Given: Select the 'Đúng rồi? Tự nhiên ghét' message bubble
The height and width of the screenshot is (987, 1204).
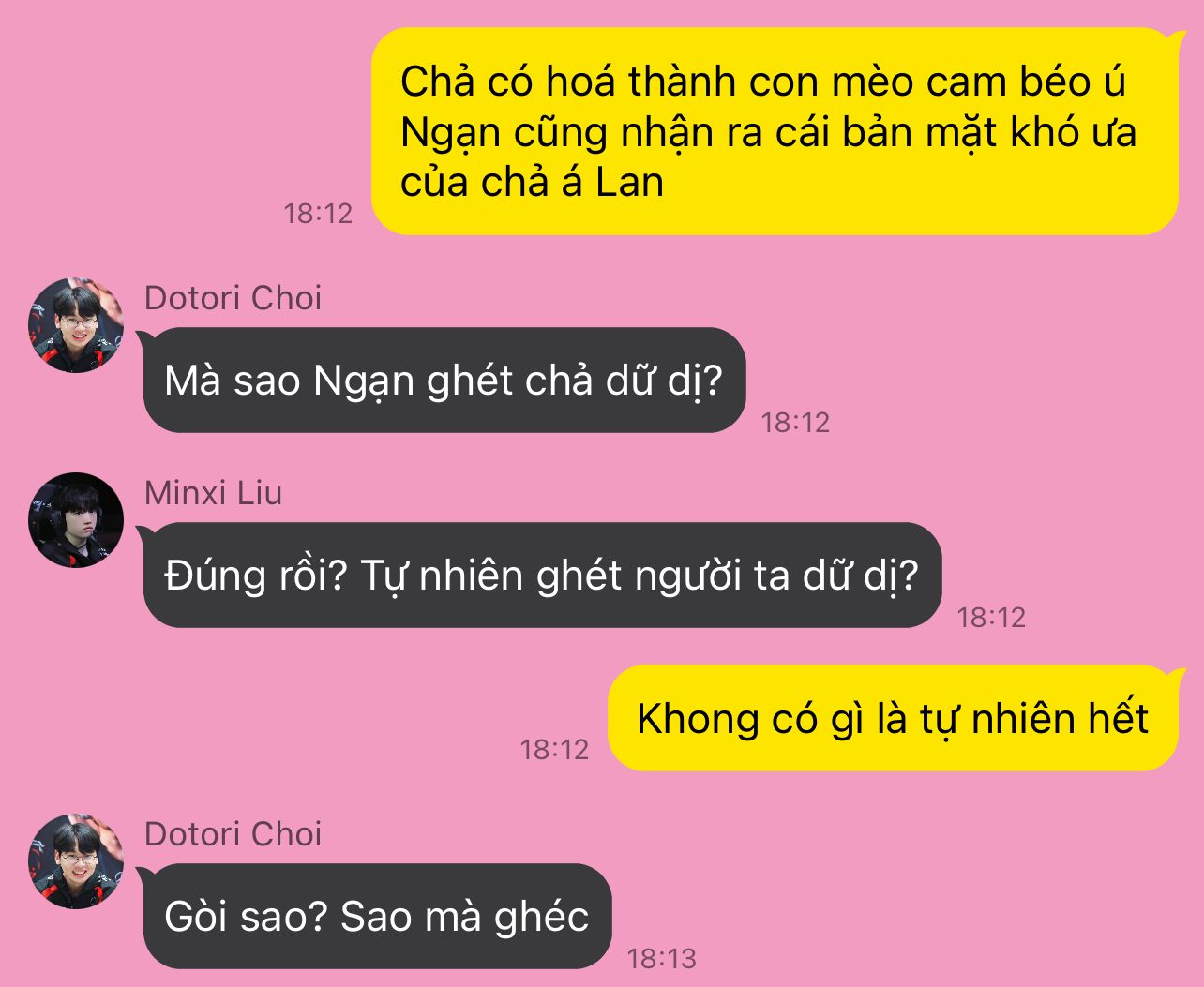Looking at the screenshot, I should 542,576.
